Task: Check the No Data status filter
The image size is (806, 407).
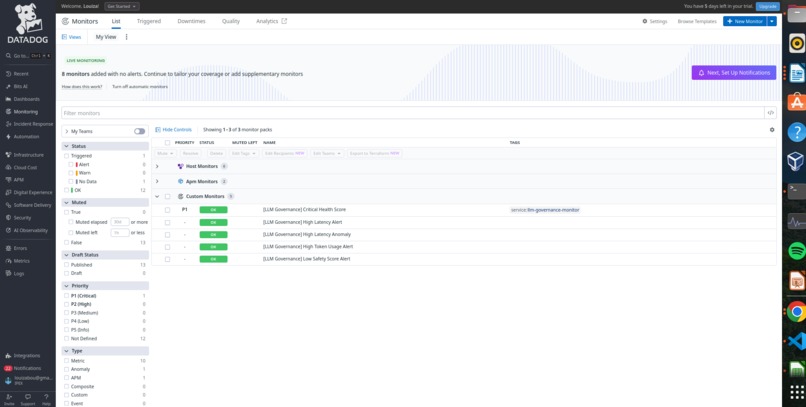Action: click(x=71, y=181)
